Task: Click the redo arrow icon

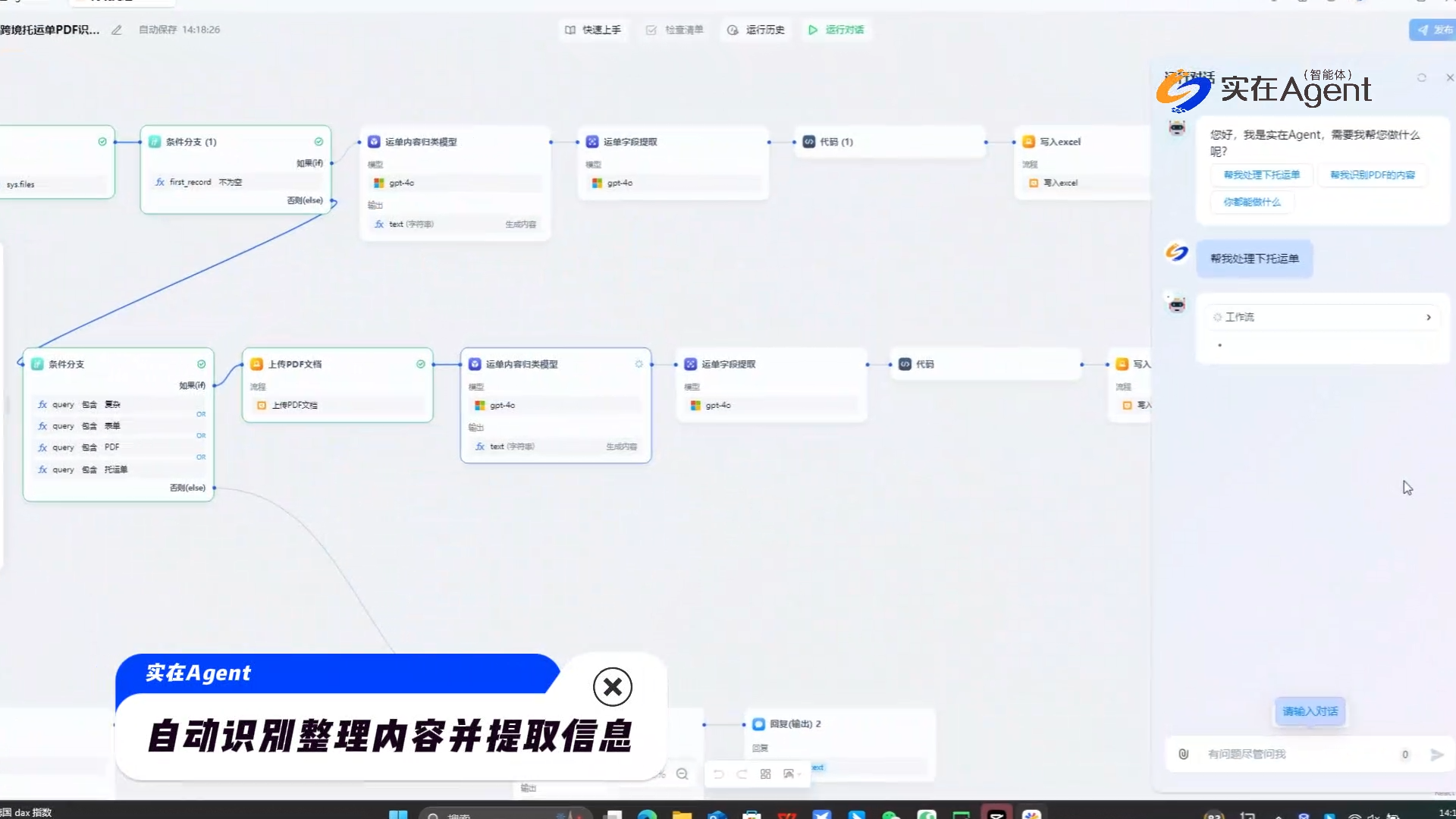Action: click(x=742, y=774)
